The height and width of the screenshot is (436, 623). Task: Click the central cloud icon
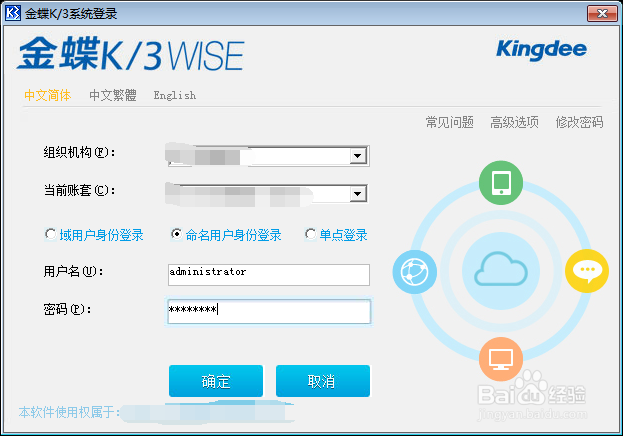click(x=501, y=269)
